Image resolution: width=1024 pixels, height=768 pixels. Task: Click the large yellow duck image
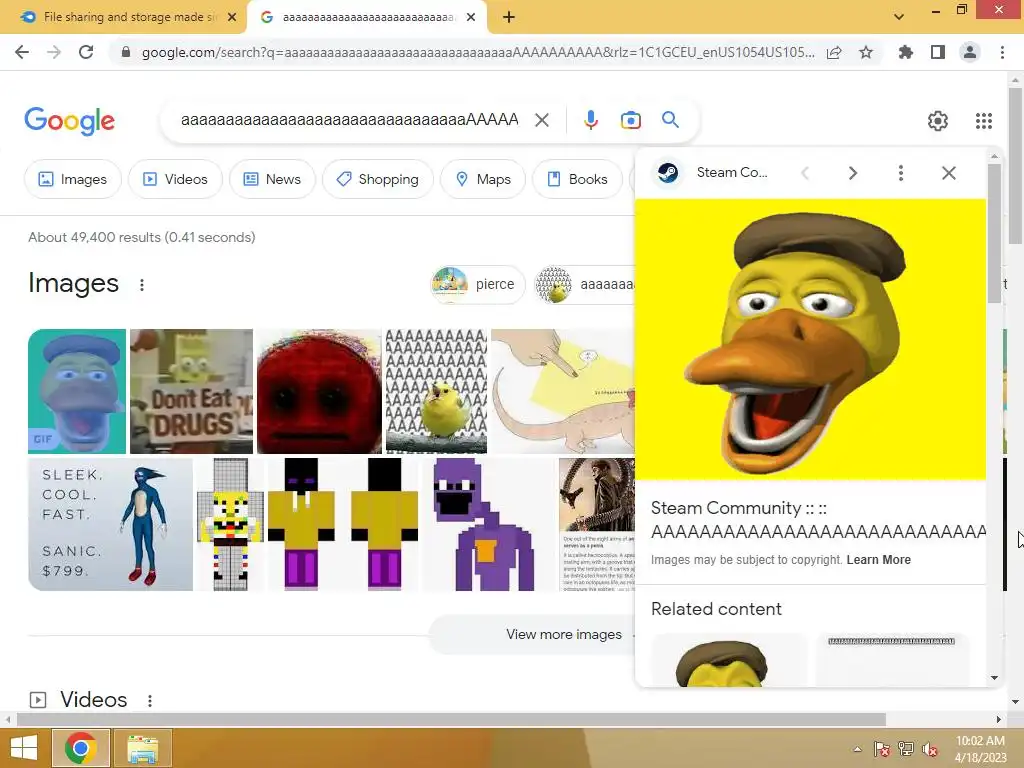pos(810,340)
